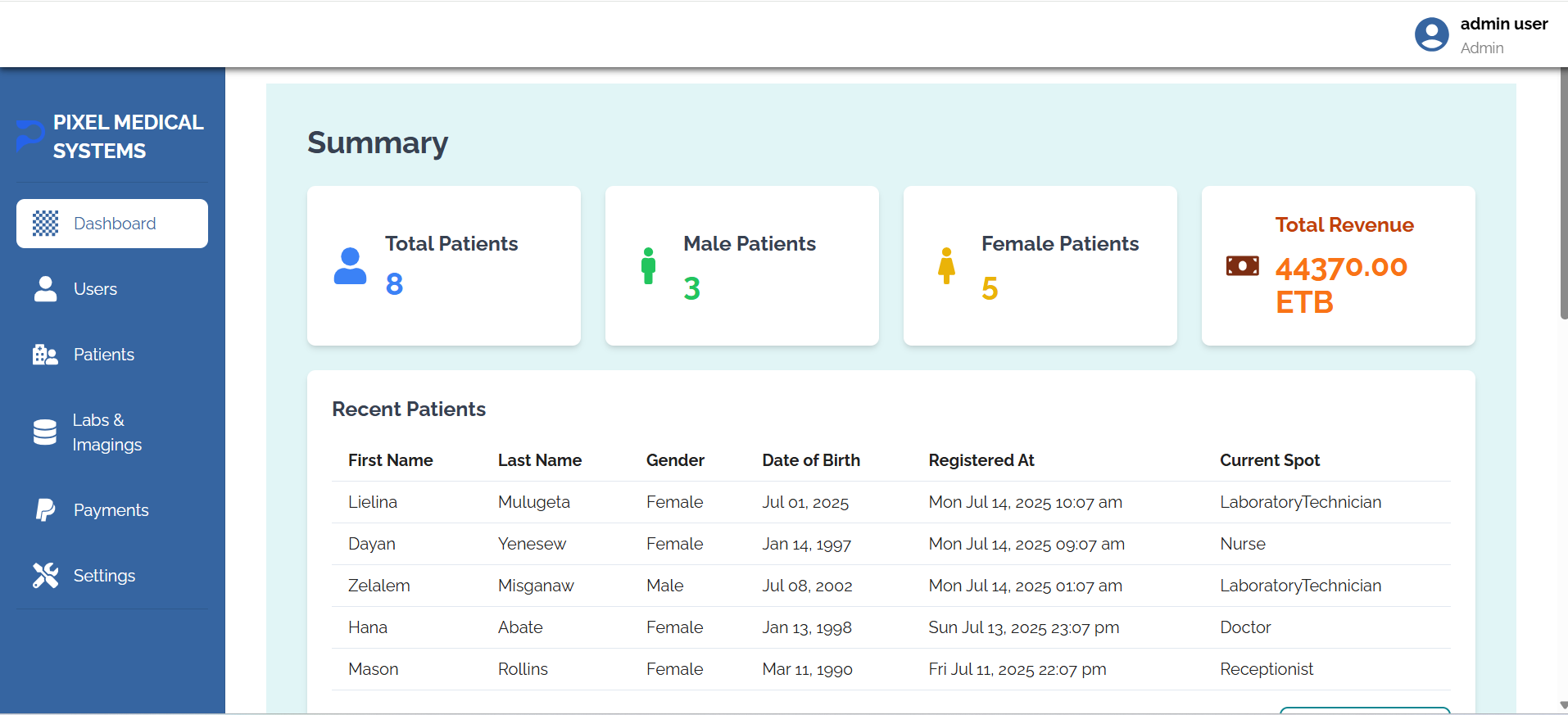Click Mon Jul 14, 2025 10:07 am
The width and height of the screenshot is (1568, 715).
1026,502
